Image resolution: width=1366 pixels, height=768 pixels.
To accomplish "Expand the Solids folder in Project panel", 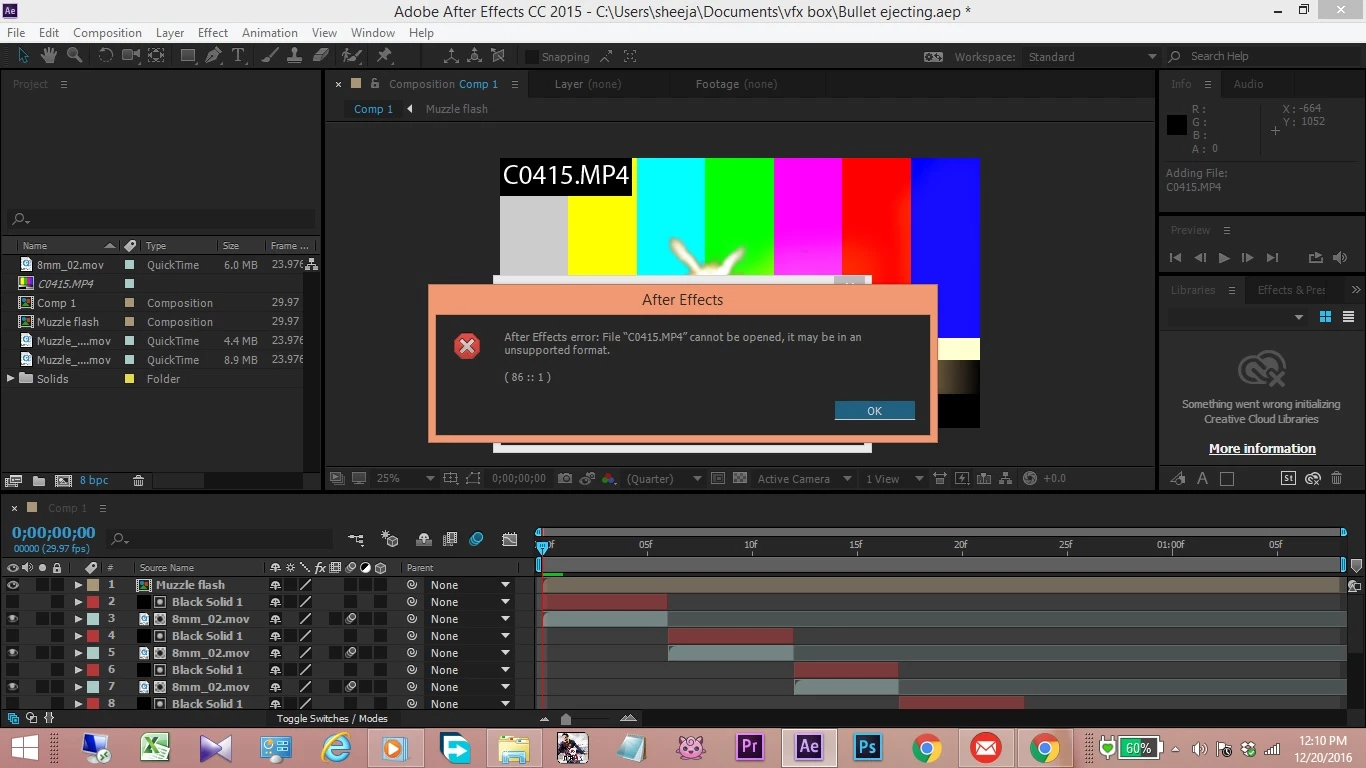I will 11,379.
